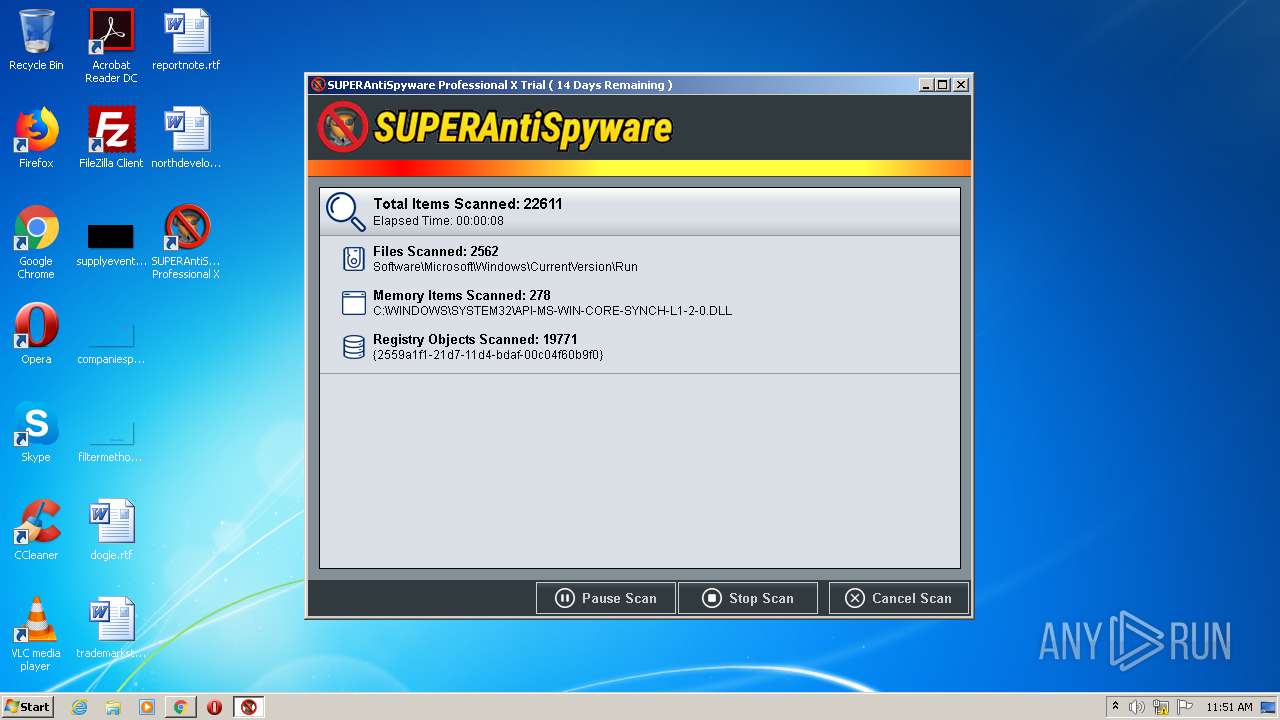The height and width of the screenshot is (720, 1280).
Task: Select the filtermetho... desktop file
Action: (x=111, y=441)
